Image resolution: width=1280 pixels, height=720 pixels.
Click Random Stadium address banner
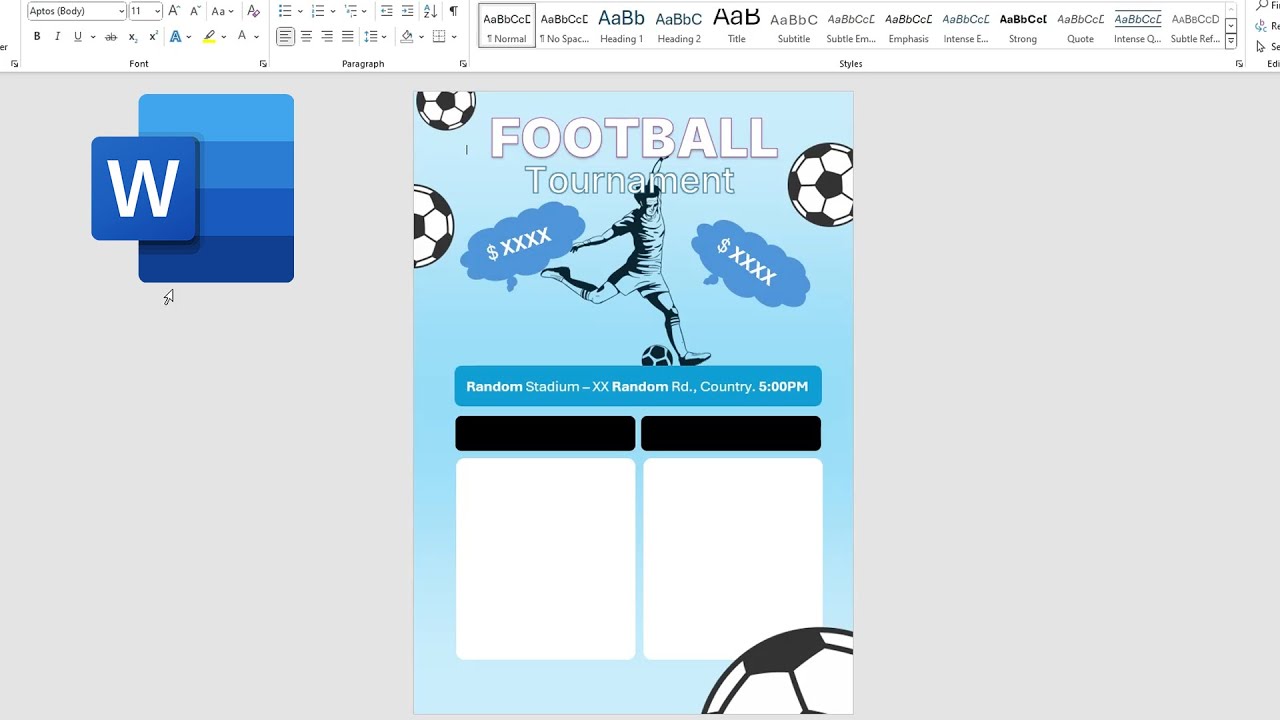[638, 386]
